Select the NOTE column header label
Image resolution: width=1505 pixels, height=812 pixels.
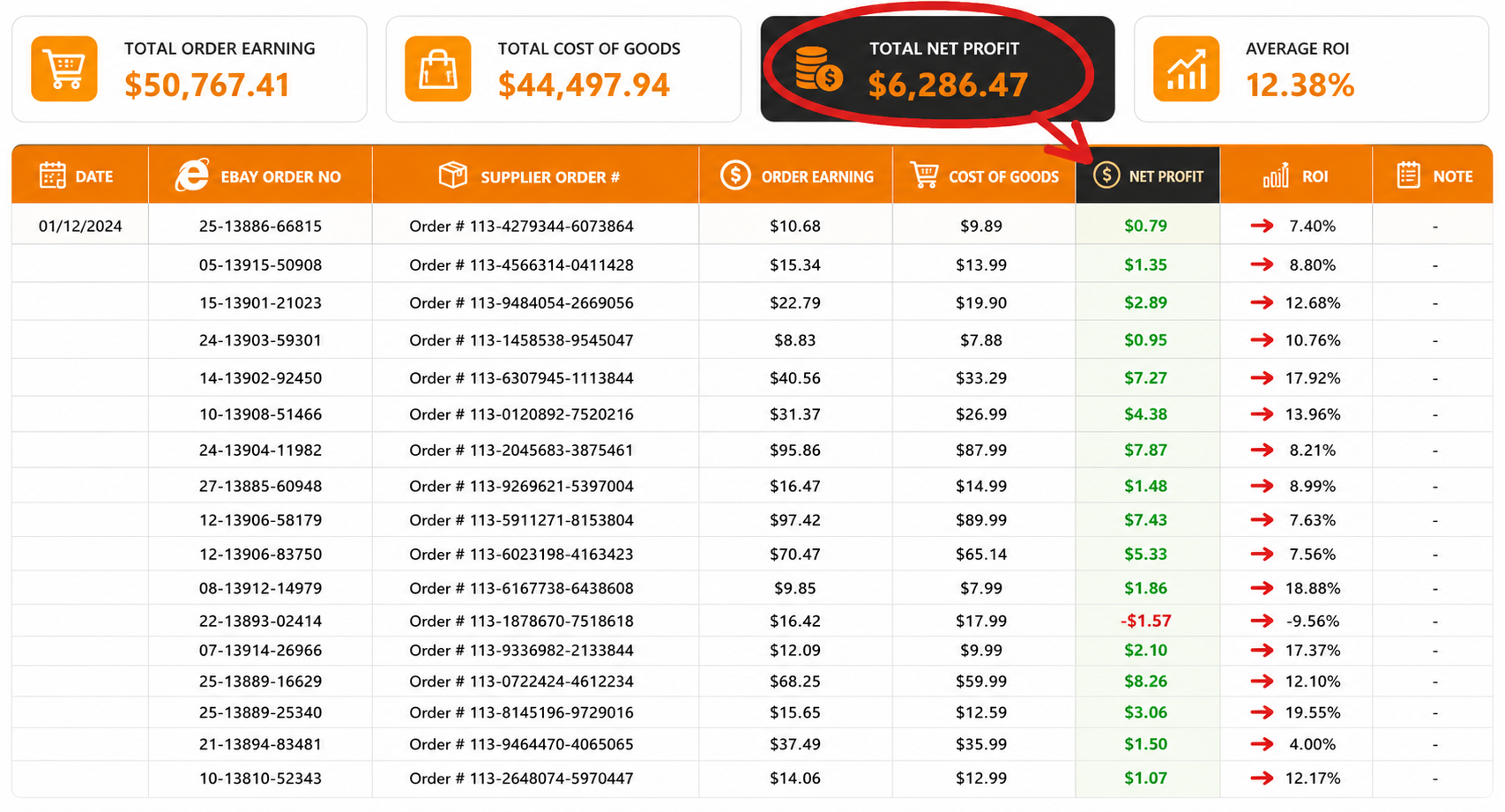(1452, 176)
